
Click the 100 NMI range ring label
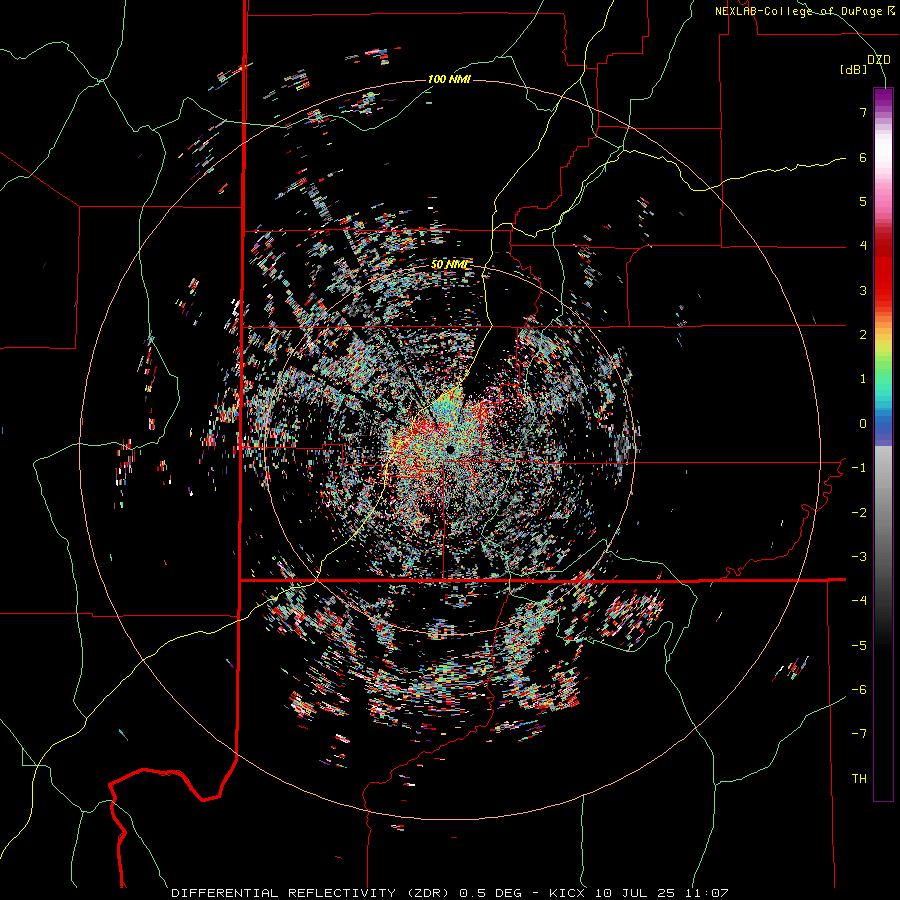click(x=449, y=79)
